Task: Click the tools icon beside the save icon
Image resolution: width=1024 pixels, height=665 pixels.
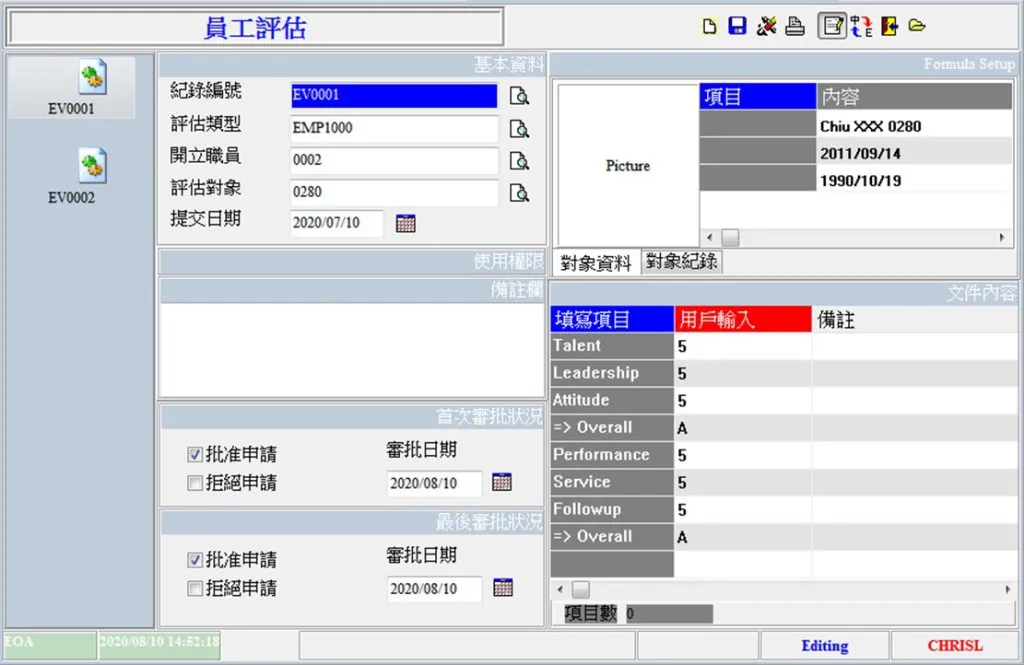Action: pos(766,27)
